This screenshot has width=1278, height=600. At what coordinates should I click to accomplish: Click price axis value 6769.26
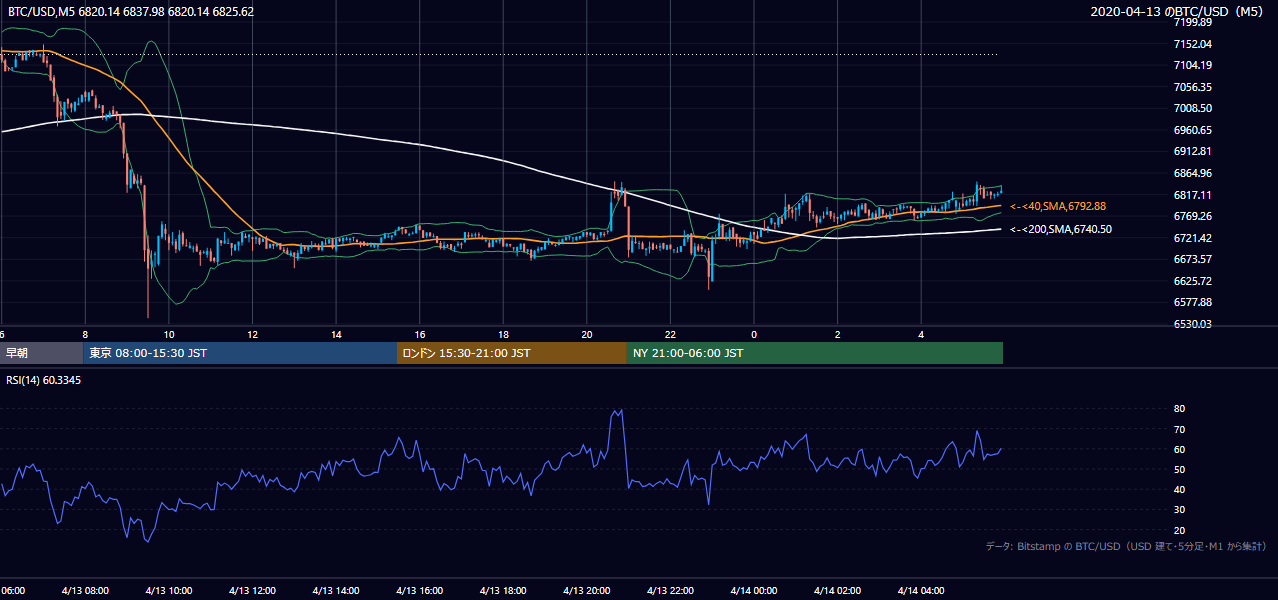1193,216
